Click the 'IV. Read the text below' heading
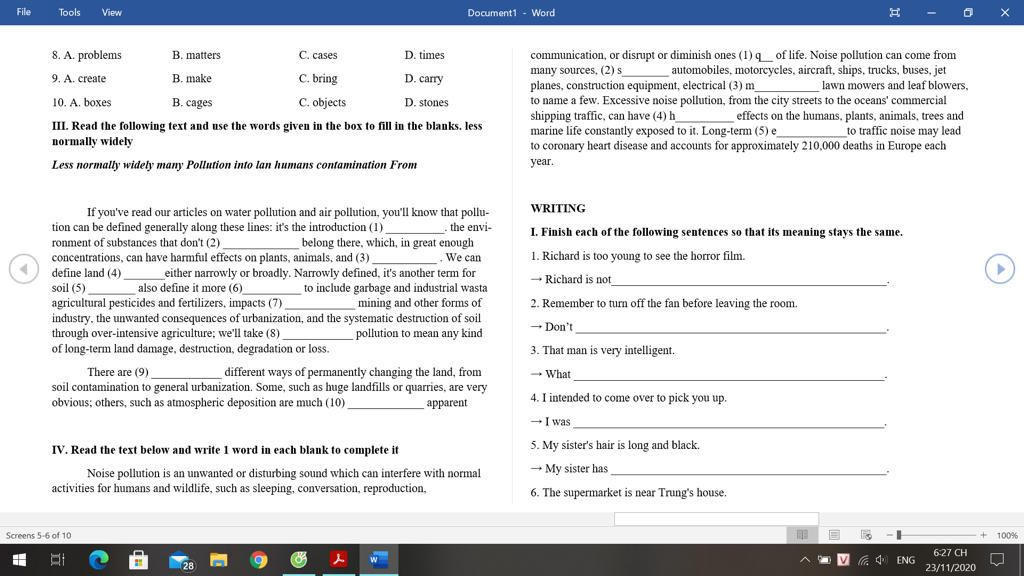Screen dimensions: 1024x576 (x=225, y=450)
